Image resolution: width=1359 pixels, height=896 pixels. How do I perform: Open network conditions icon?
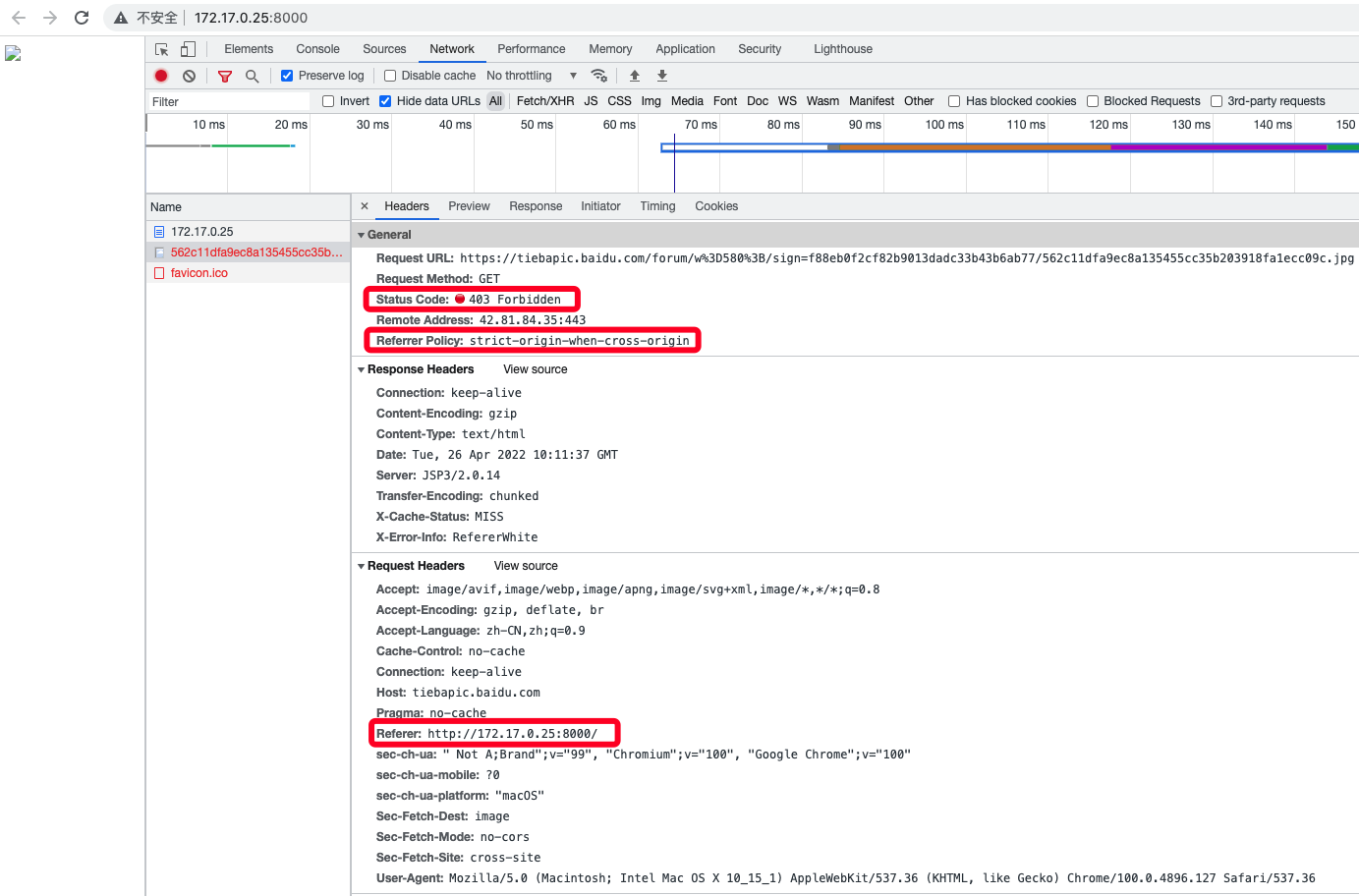pos(599,76)
